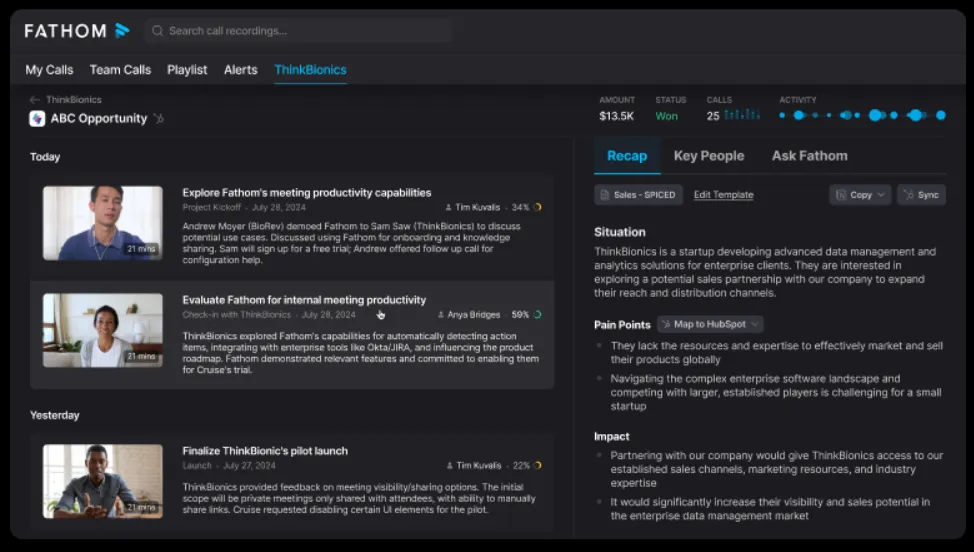The height and width of the screenshot is (552, 974).
Task: Click the ABC Opportunity app icon
Action: 37,119
